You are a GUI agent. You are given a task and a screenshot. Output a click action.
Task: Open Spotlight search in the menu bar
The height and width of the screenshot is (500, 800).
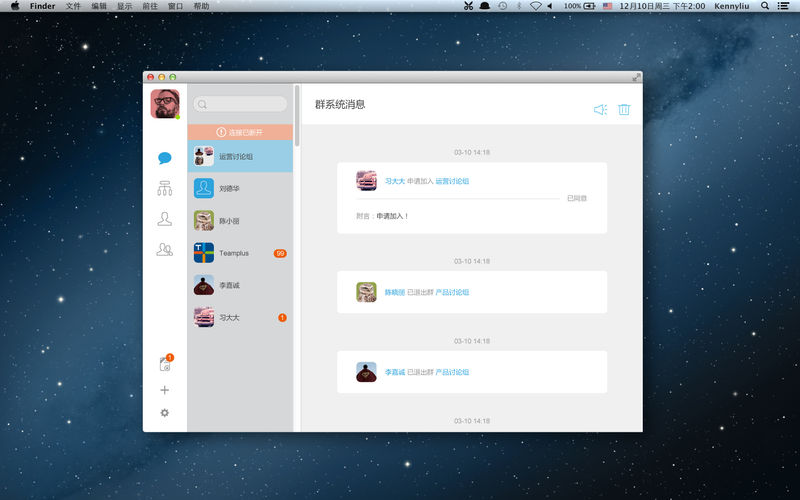point(765,6)
